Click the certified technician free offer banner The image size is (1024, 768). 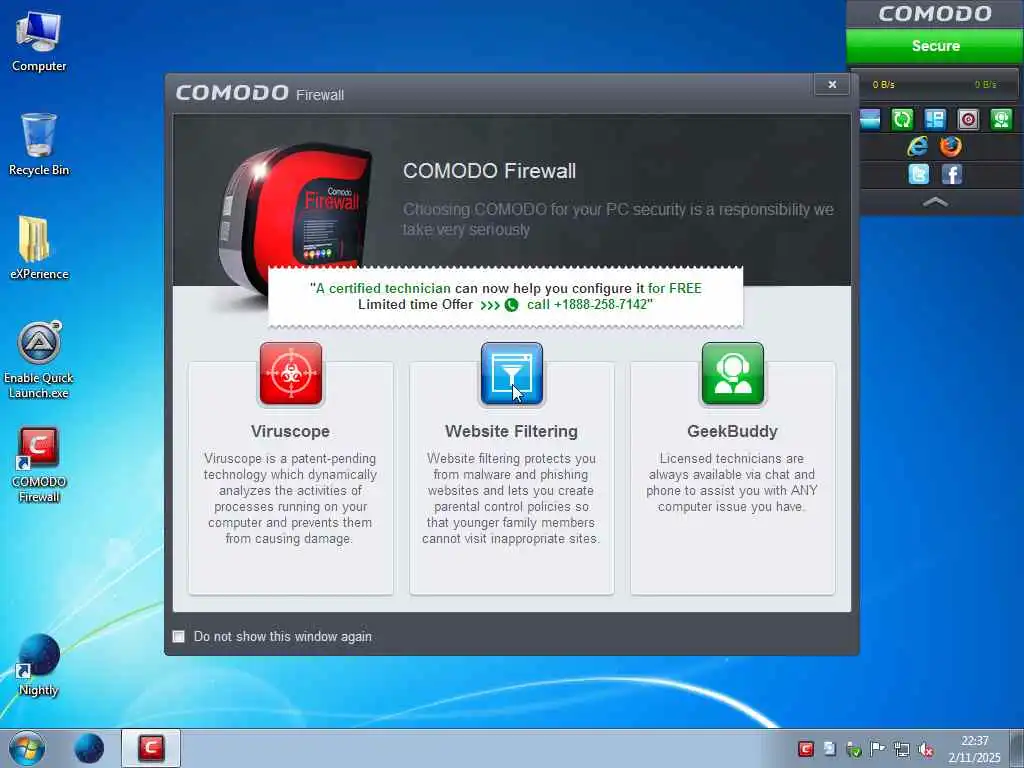[x=505, y=296]
